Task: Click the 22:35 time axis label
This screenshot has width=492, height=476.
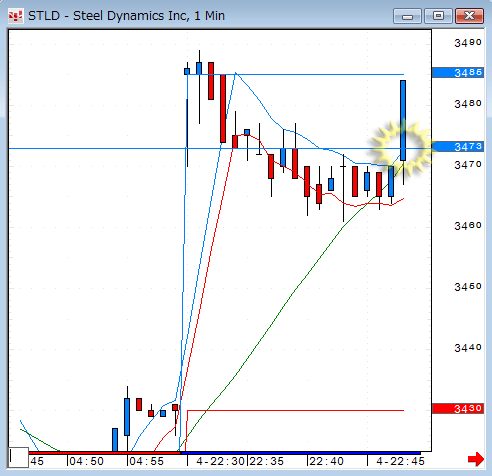Action: pos(266,461)
